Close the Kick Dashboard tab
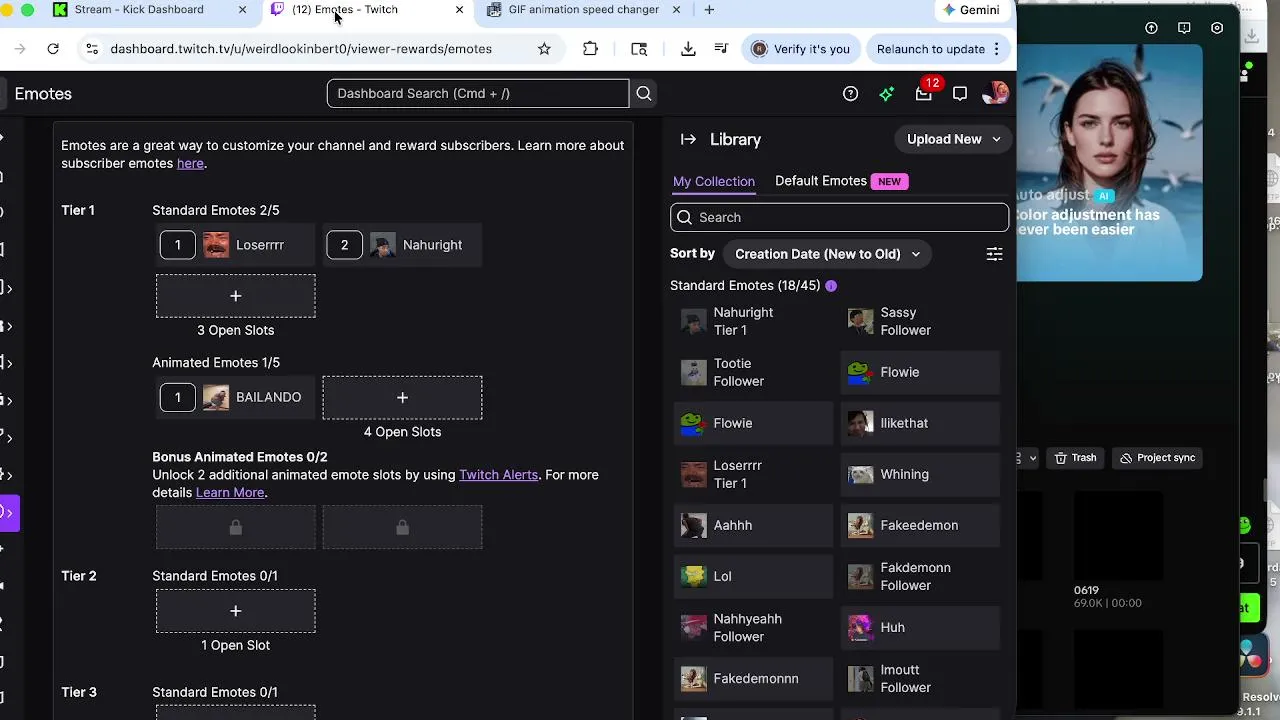 coord(242,10)
